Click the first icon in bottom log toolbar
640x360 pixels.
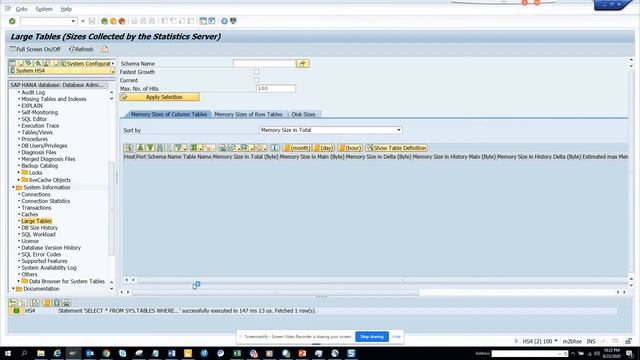(x=13, y=302)
